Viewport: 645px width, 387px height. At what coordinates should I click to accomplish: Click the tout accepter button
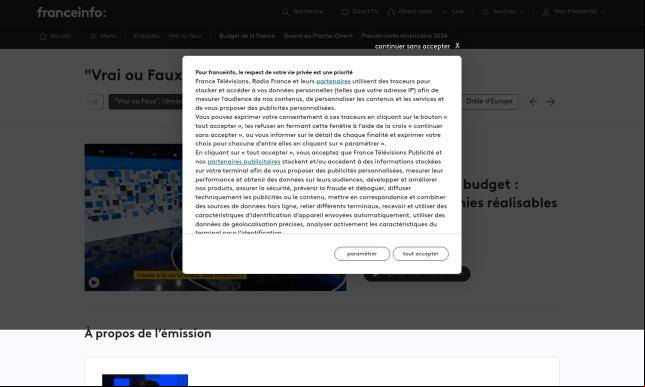pyautogui.click(x=420, y=254)
